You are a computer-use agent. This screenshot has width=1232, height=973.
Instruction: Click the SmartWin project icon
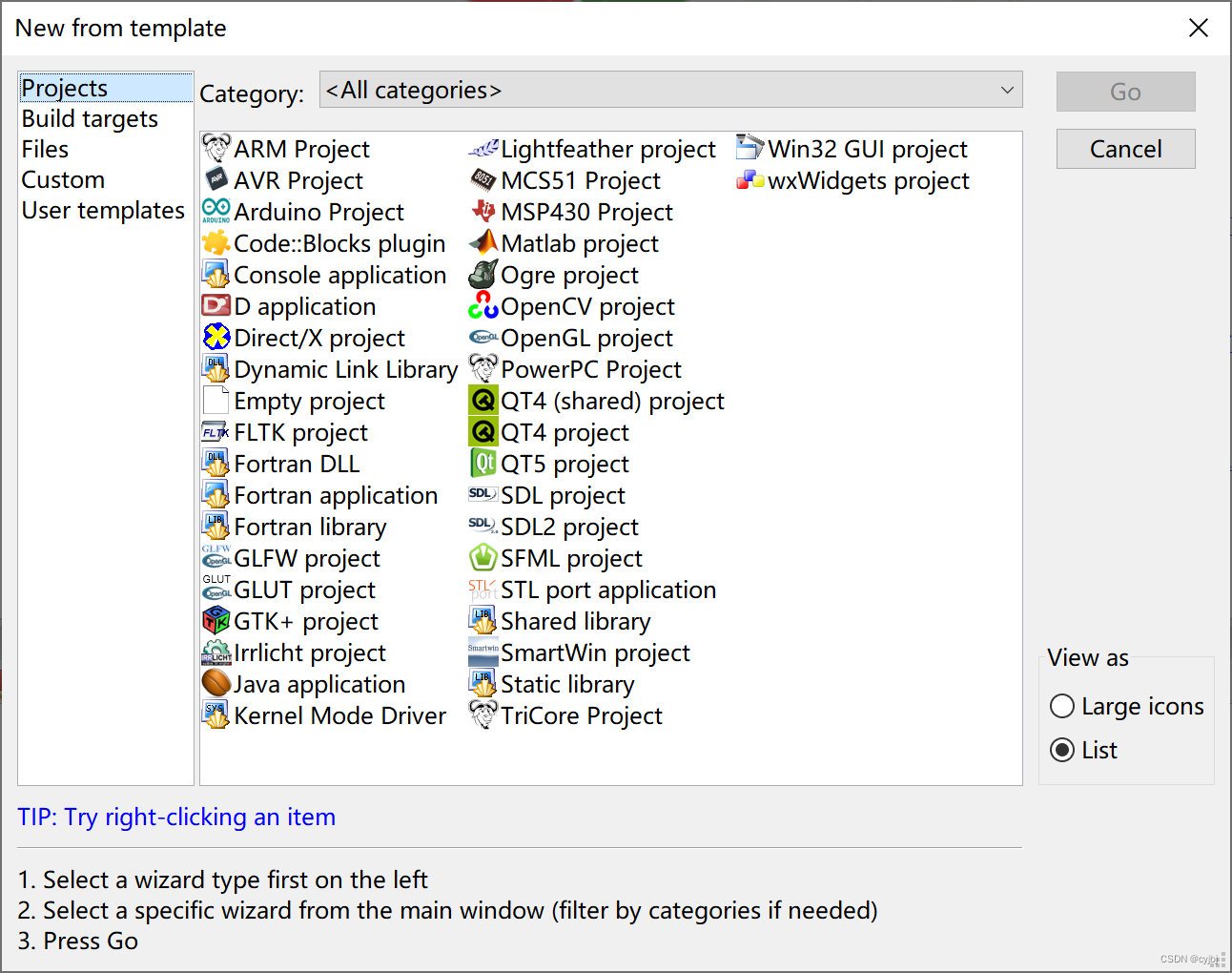[x=483, y=652]
